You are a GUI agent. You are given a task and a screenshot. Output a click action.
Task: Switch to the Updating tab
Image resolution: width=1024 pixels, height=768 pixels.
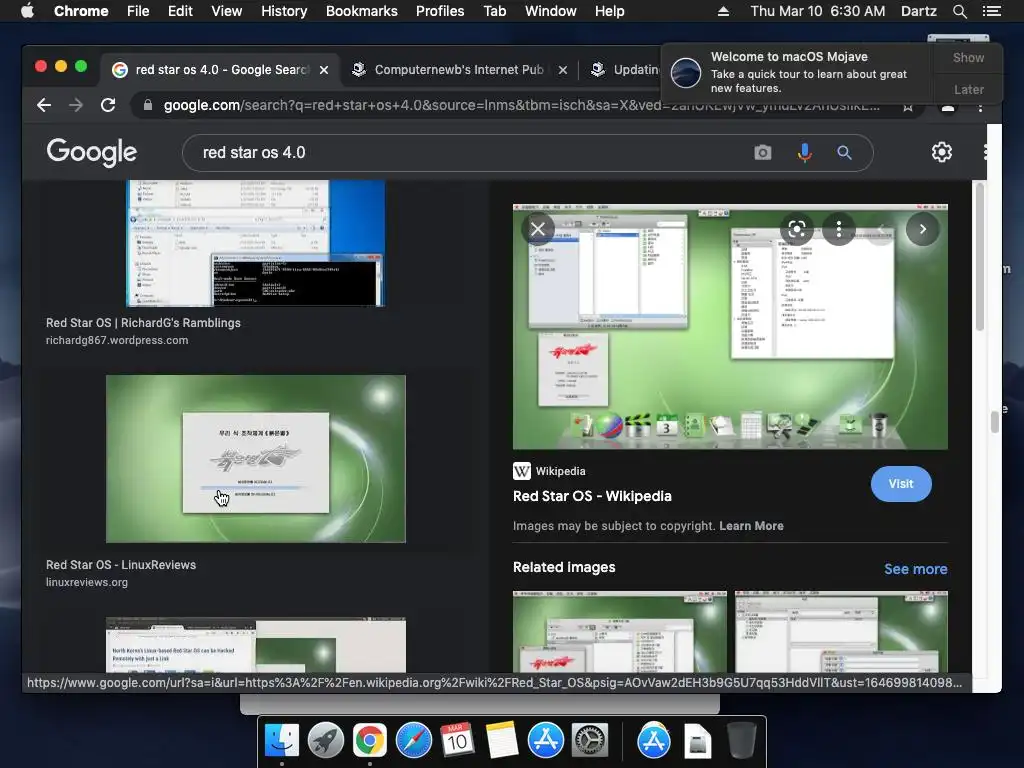626,70
